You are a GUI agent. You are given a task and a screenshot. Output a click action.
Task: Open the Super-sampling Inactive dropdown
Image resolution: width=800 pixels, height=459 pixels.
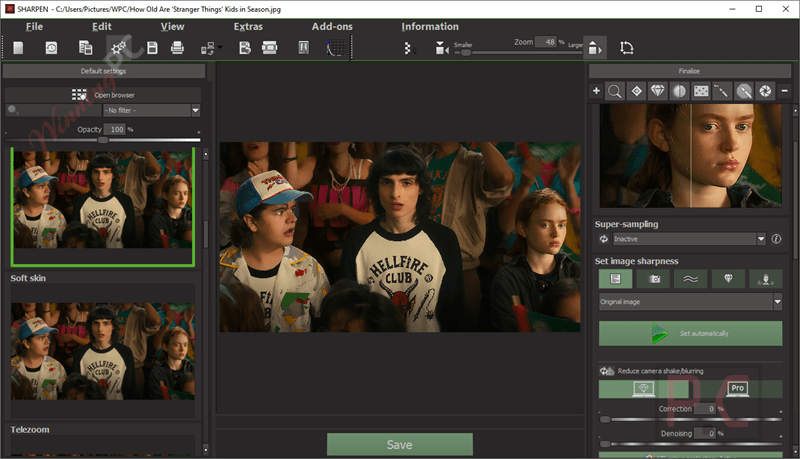pyautogui.click(x=689, y=239)
